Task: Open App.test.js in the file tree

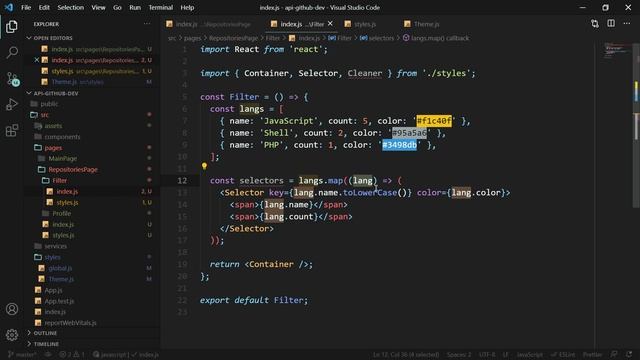Action: 59,301
